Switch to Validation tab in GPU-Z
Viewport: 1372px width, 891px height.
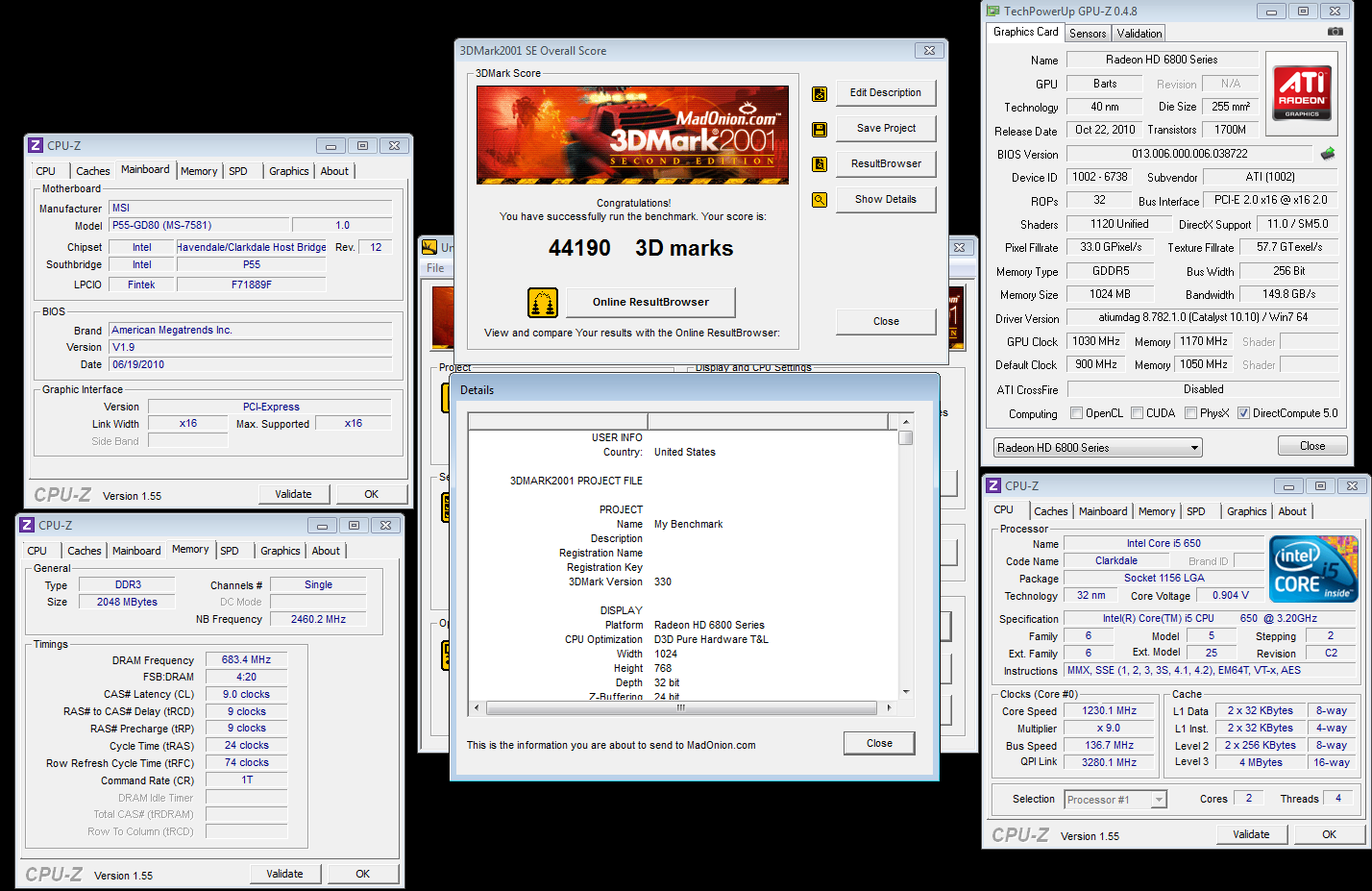[1139, 34]
